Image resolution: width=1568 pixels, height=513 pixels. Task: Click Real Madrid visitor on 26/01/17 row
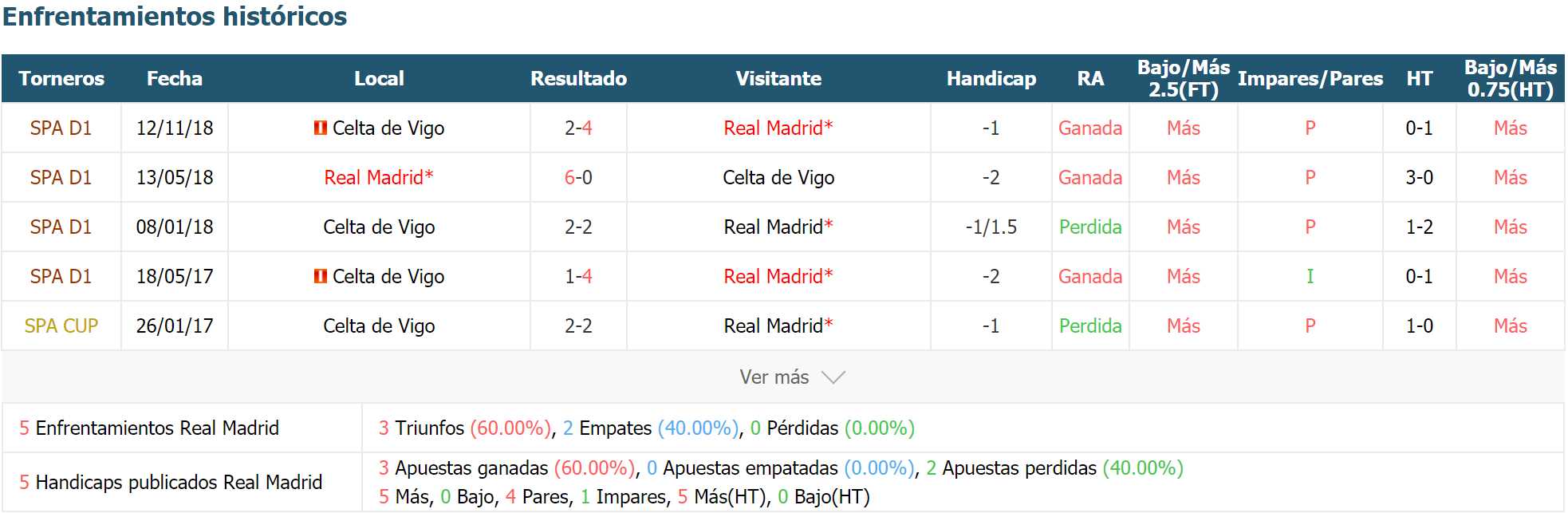[778, 326]
